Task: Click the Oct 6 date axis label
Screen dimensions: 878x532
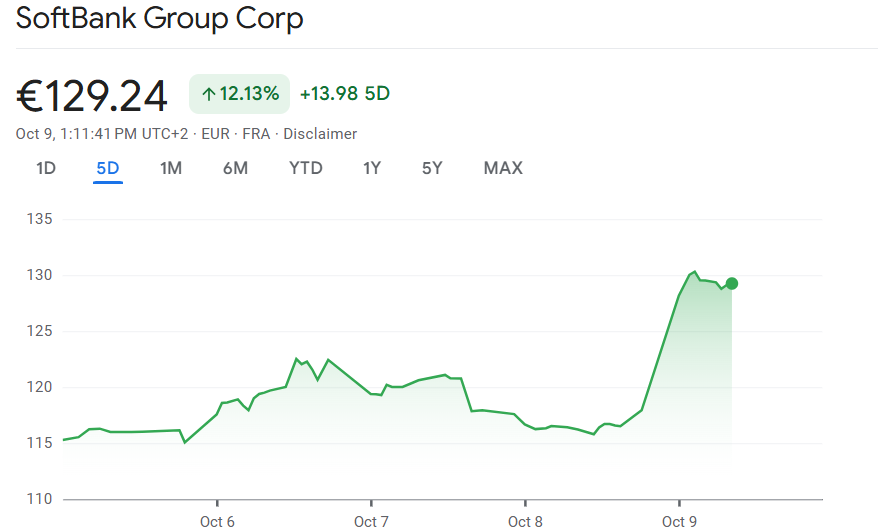Action: pyautogui.click(x=217, y=521)
